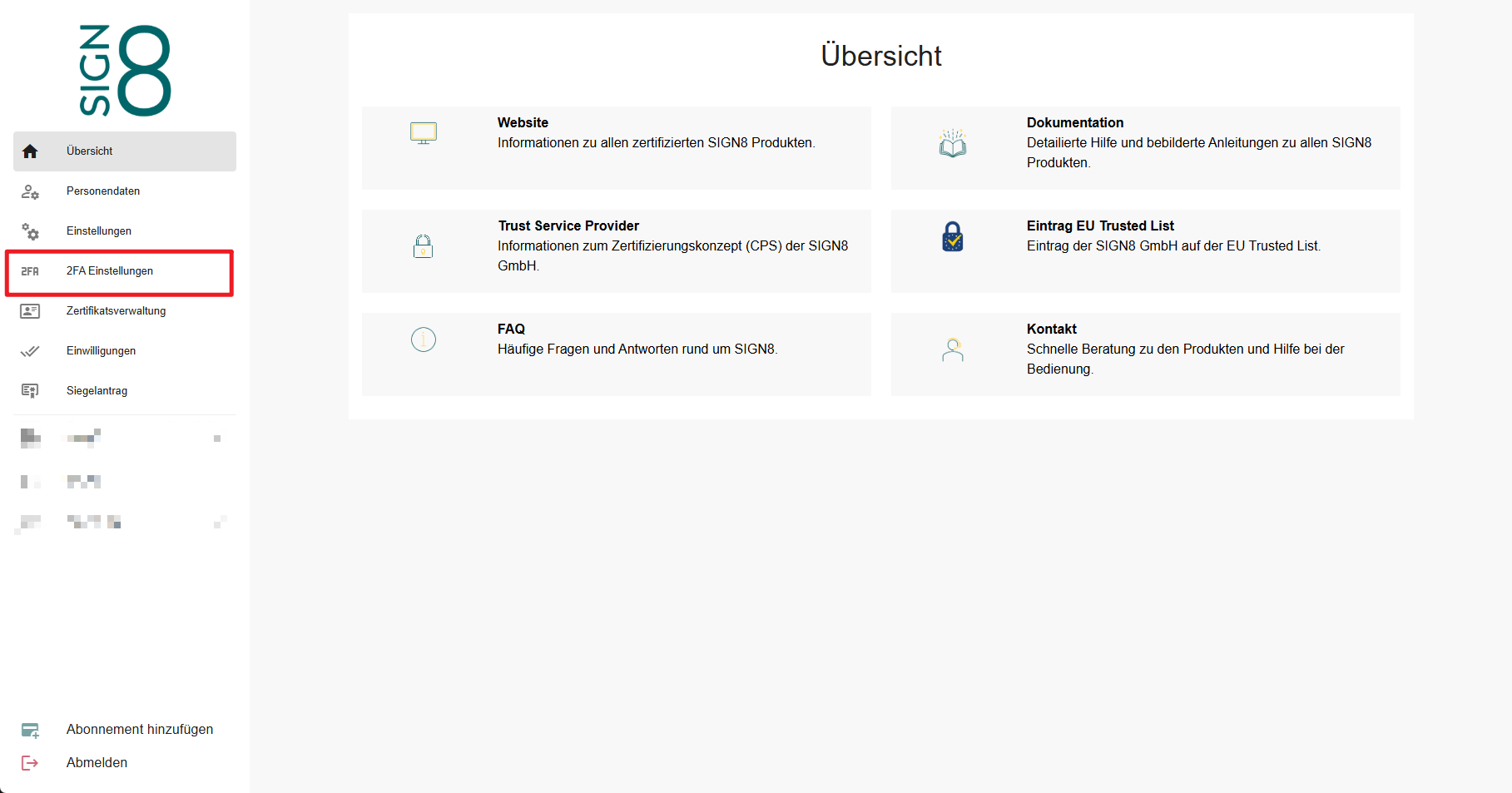Click the Abonnement hinzufügen card icon
1512x793 pixels.
pyautogui.click(x=30, y=730)
